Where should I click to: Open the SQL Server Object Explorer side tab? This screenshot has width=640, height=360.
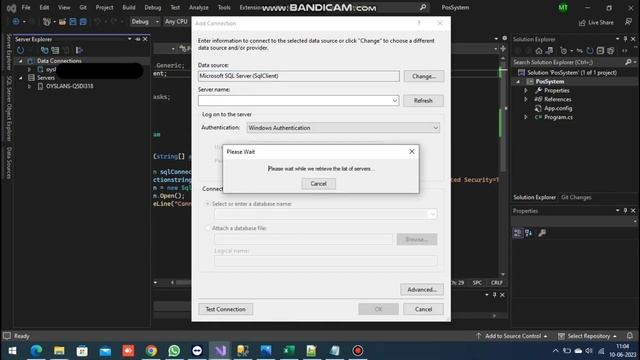(x=9, y=108)
